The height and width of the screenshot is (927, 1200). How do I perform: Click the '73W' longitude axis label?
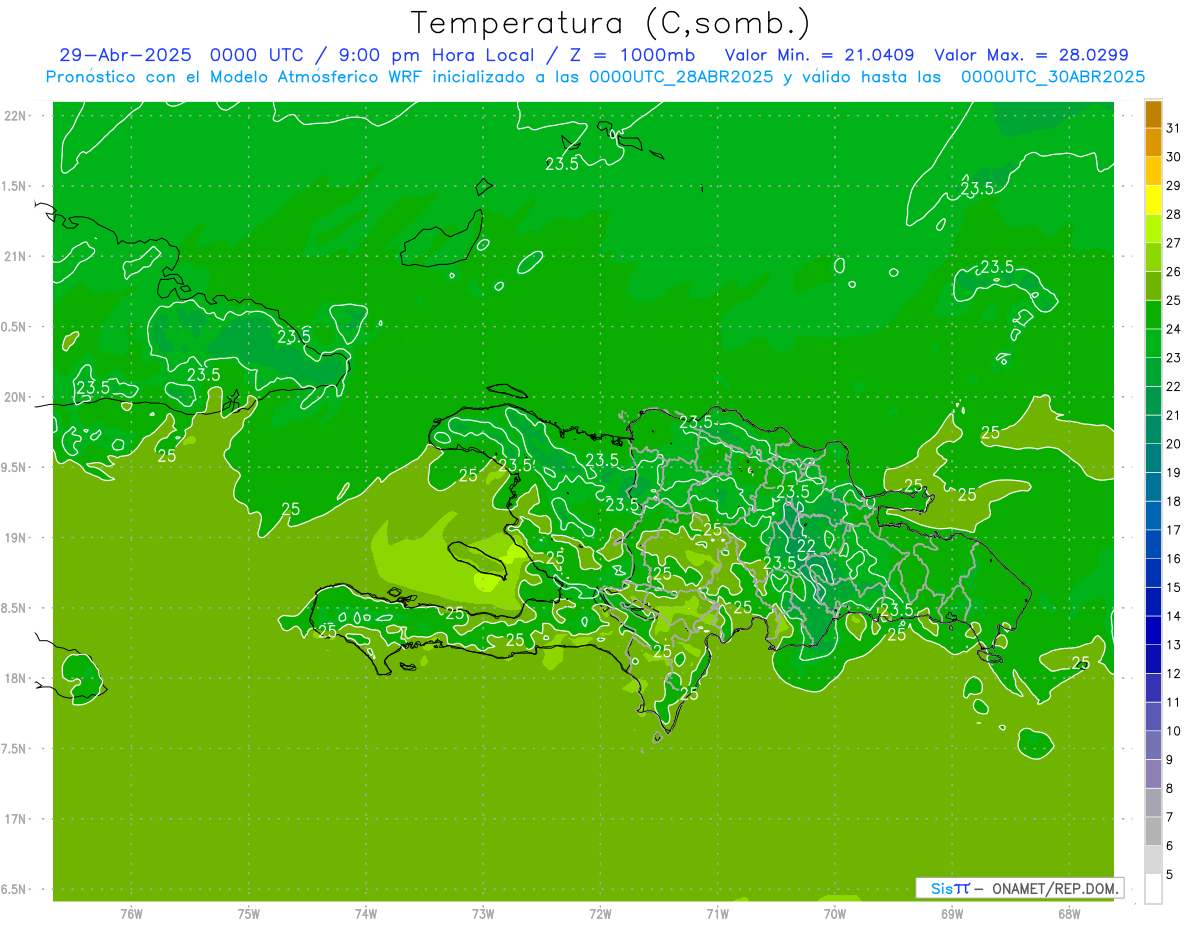coord(483,914)
